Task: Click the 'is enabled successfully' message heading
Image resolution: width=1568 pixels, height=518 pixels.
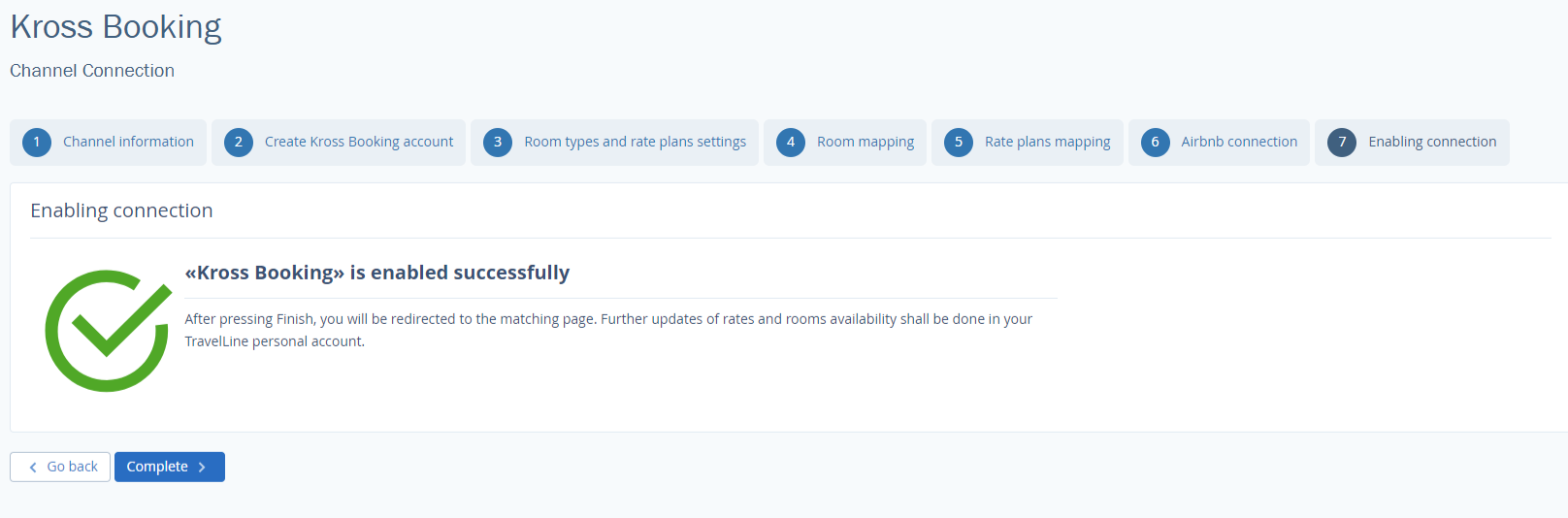Action: 377,273
